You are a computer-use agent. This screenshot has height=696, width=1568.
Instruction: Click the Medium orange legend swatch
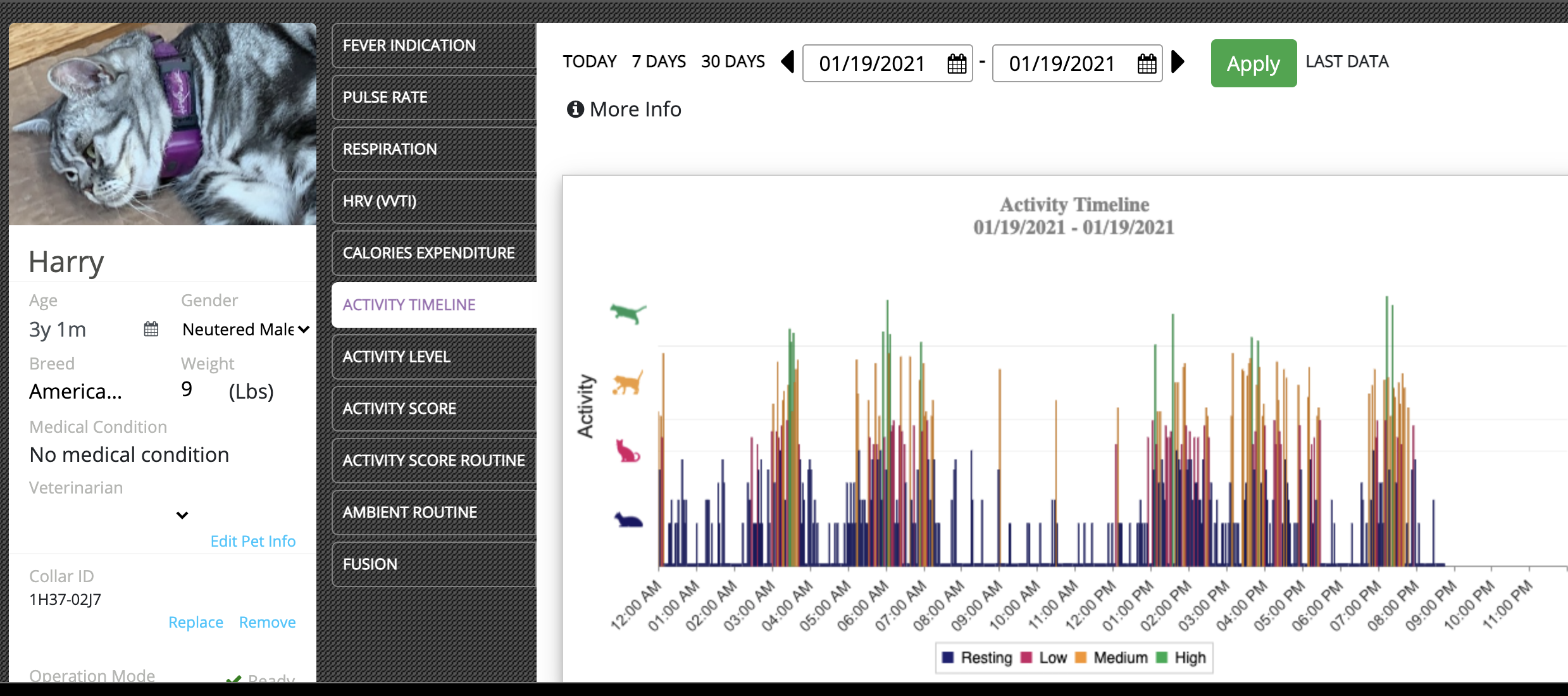1081,658
